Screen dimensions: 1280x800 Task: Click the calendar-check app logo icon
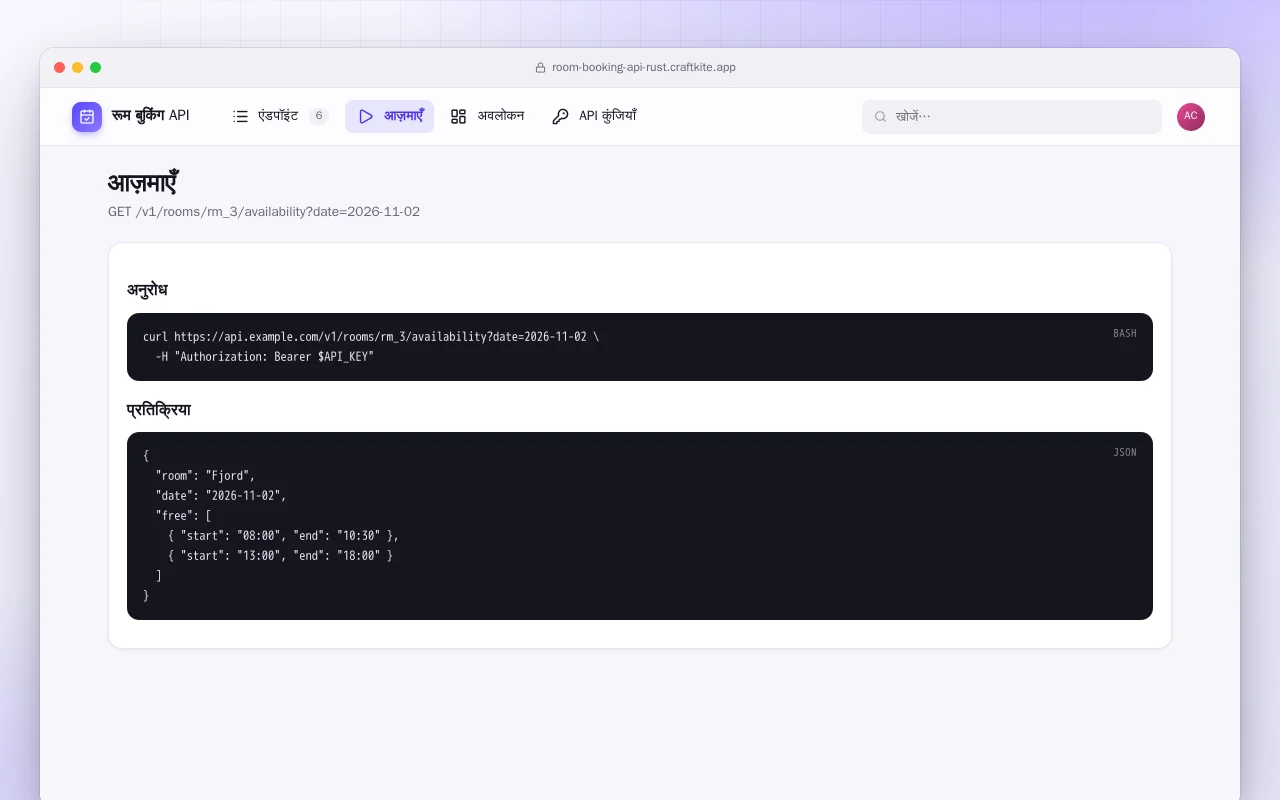coord(87,117)
